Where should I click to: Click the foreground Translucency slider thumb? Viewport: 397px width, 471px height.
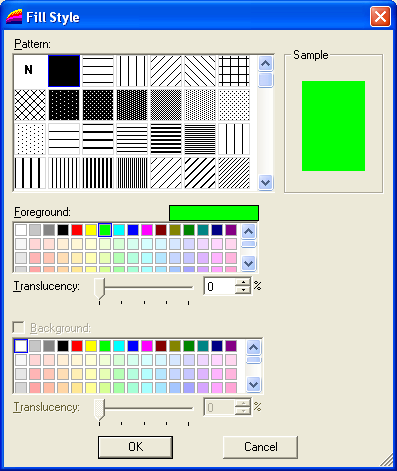(99, 289)
